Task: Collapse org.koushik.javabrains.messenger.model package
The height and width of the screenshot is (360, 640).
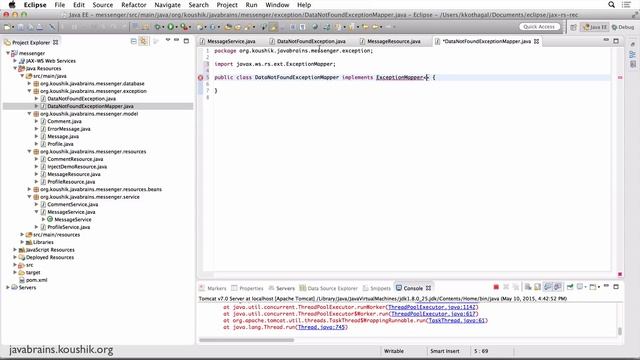Action: click(x=29, y=114)
